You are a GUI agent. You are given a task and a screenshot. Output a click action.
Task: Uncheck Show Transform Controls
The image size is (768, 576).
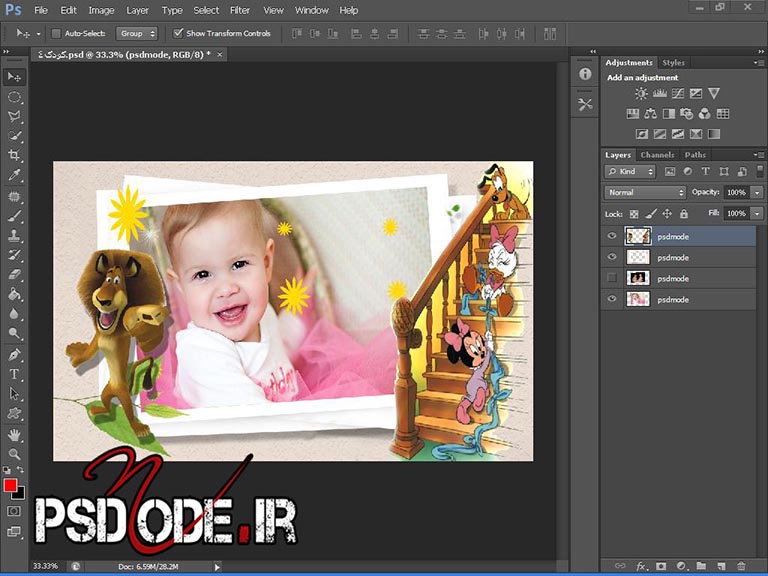(x=178, y=33)
